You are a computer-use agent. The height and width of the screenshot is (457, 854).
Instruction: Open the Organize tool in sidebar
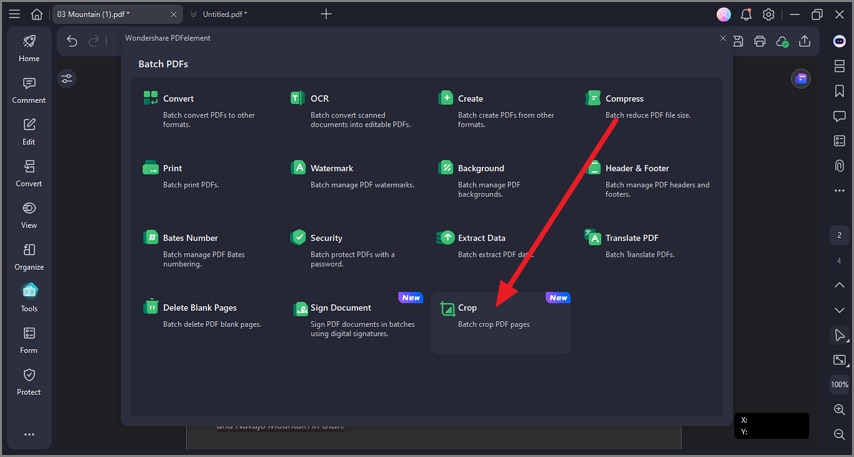click(29, 257)
